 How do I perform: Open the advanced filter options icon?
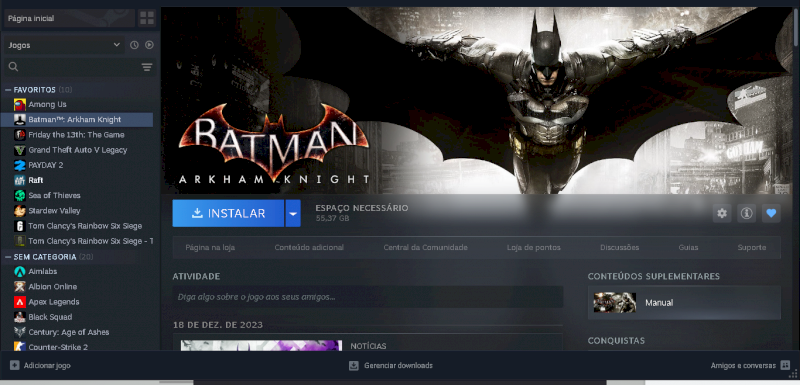147,67
